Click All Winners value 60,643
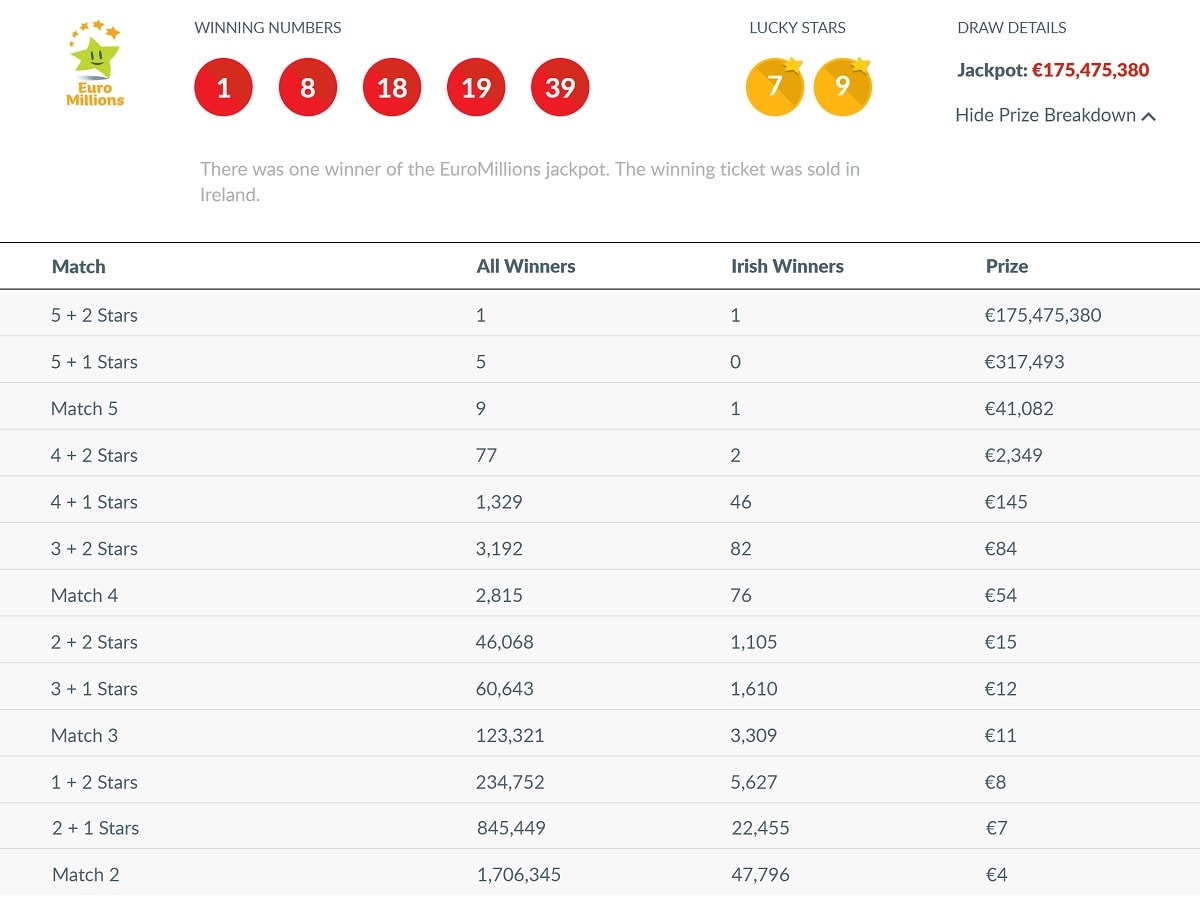 click(x=505, y=688)
